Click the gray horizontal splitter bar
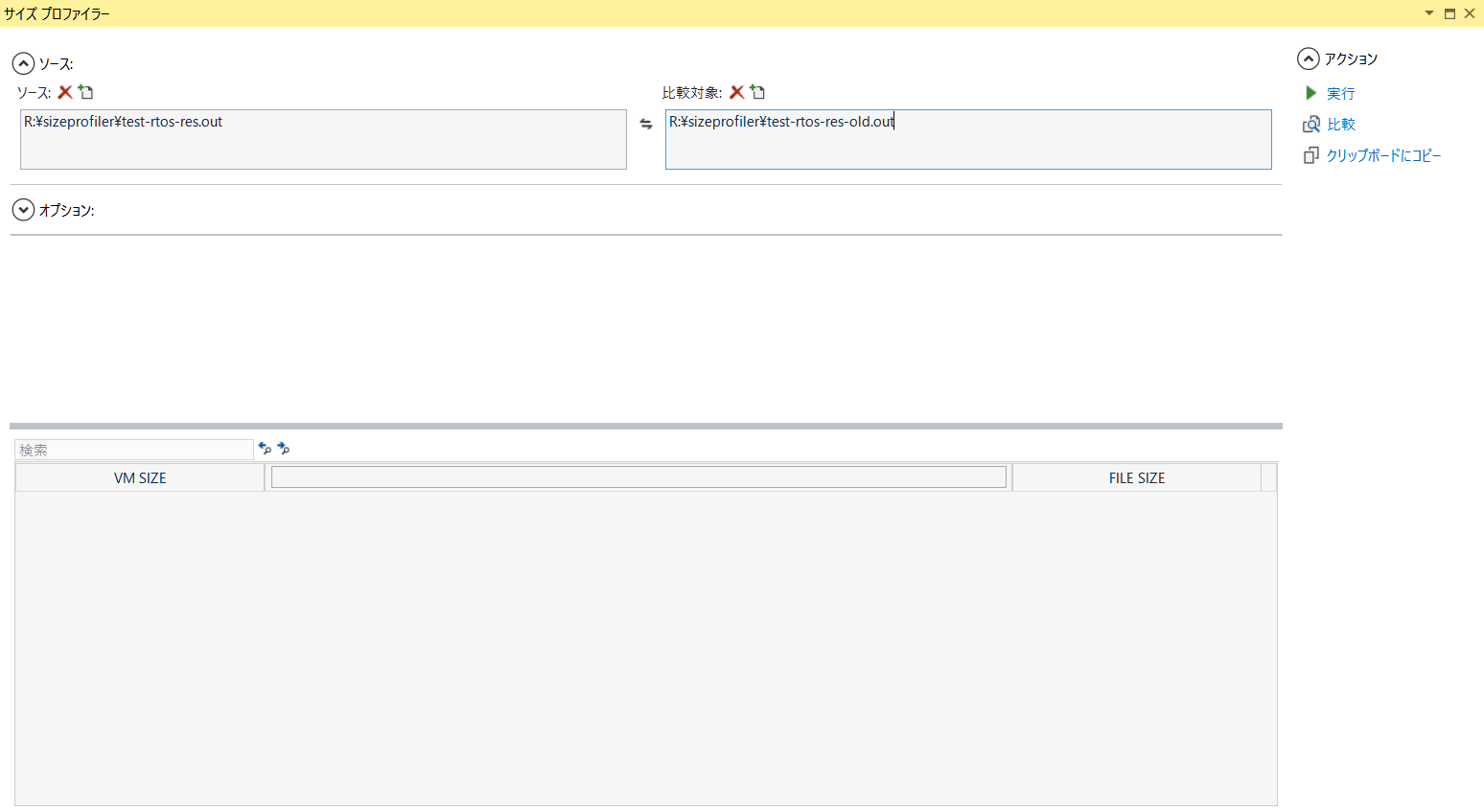 tap(645, 426)
